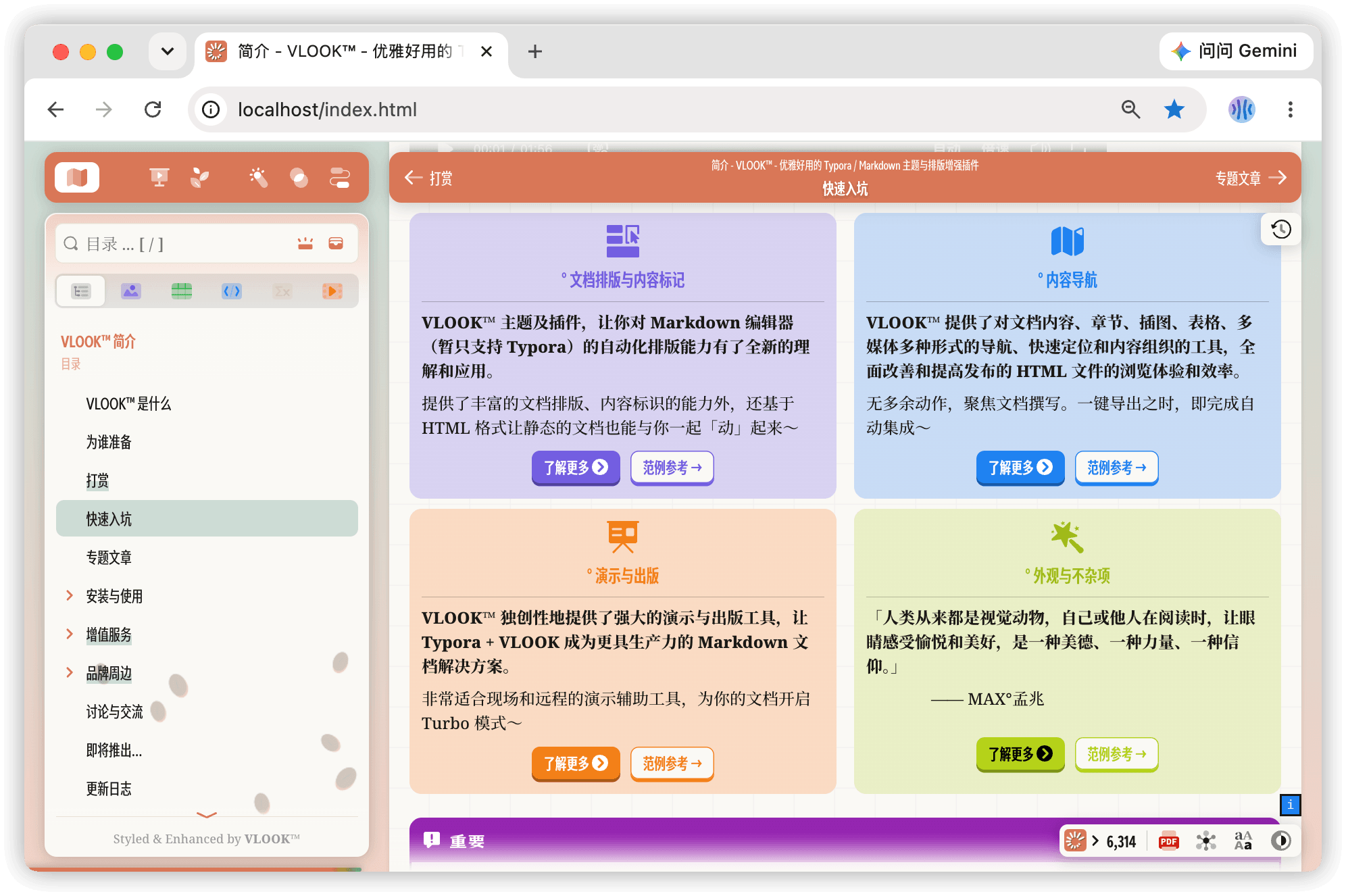
Task: Switch to the outline tree tab
Action: click(x=81, y=291)
